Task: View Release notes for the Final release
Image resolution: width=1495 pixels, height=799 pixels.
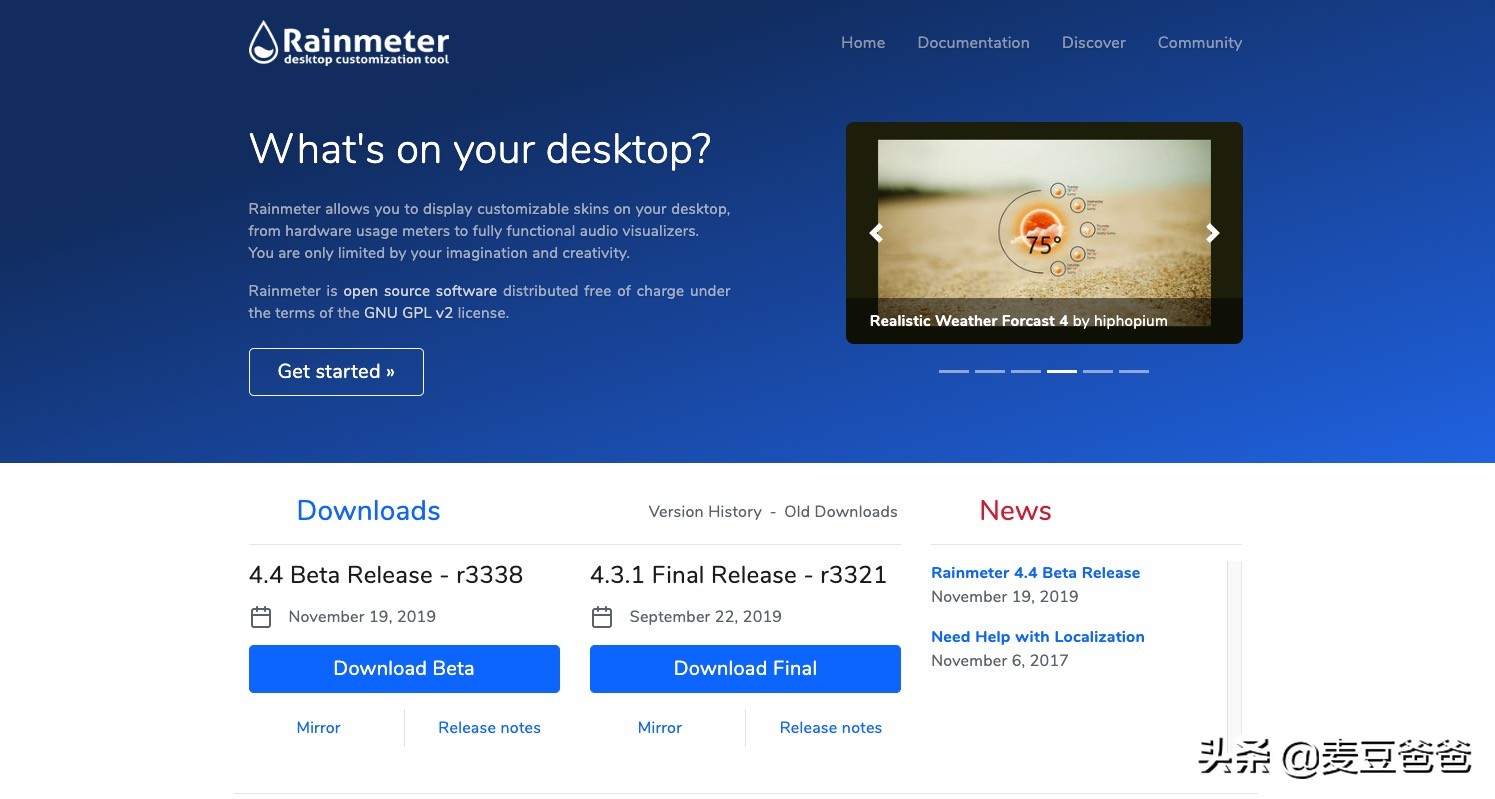Action: click(x=831, y=728)
